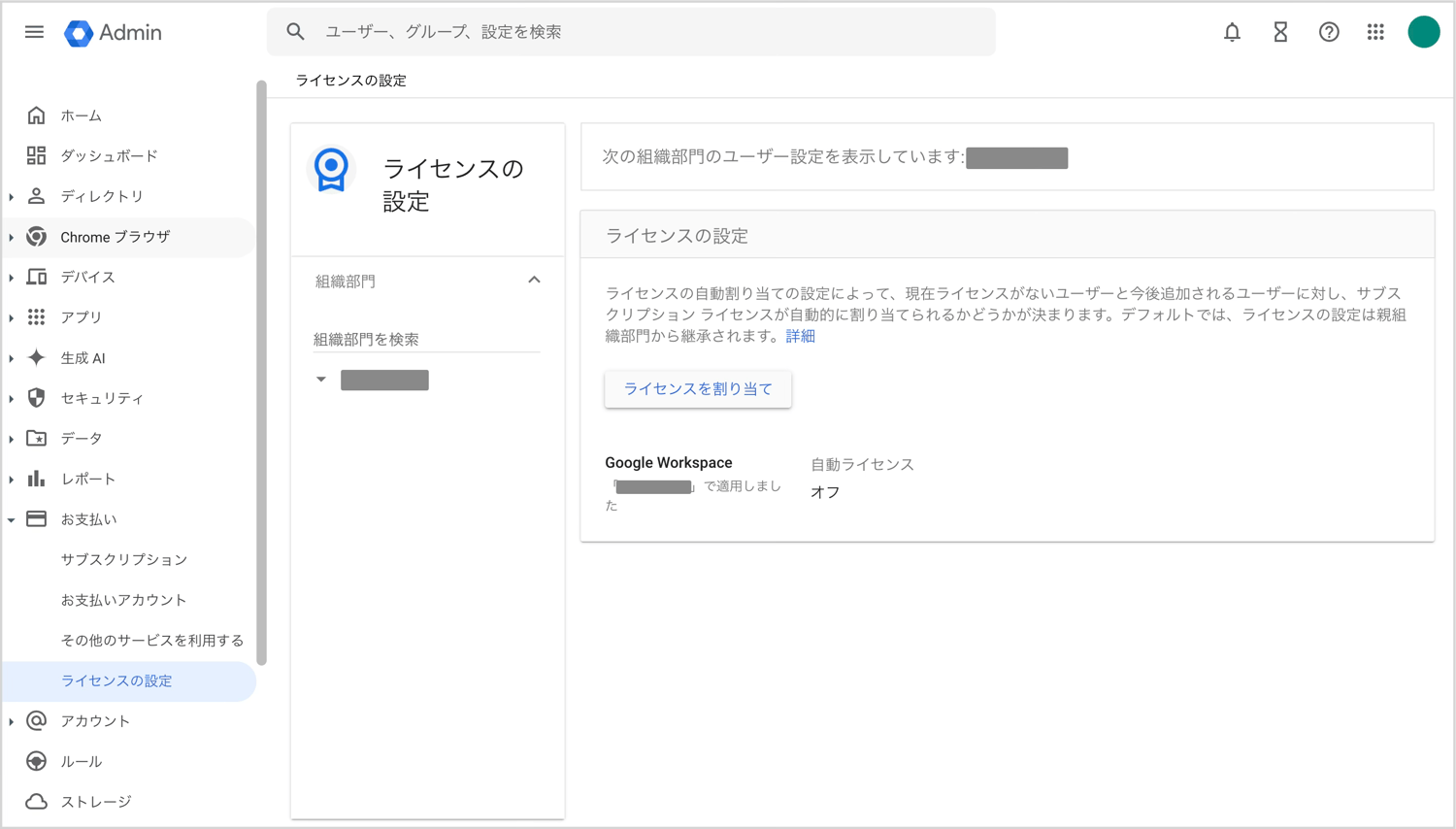Collapse the お支払い sidebar section
The height and width of the screenshot is (829, 1456).
[11, 518]
